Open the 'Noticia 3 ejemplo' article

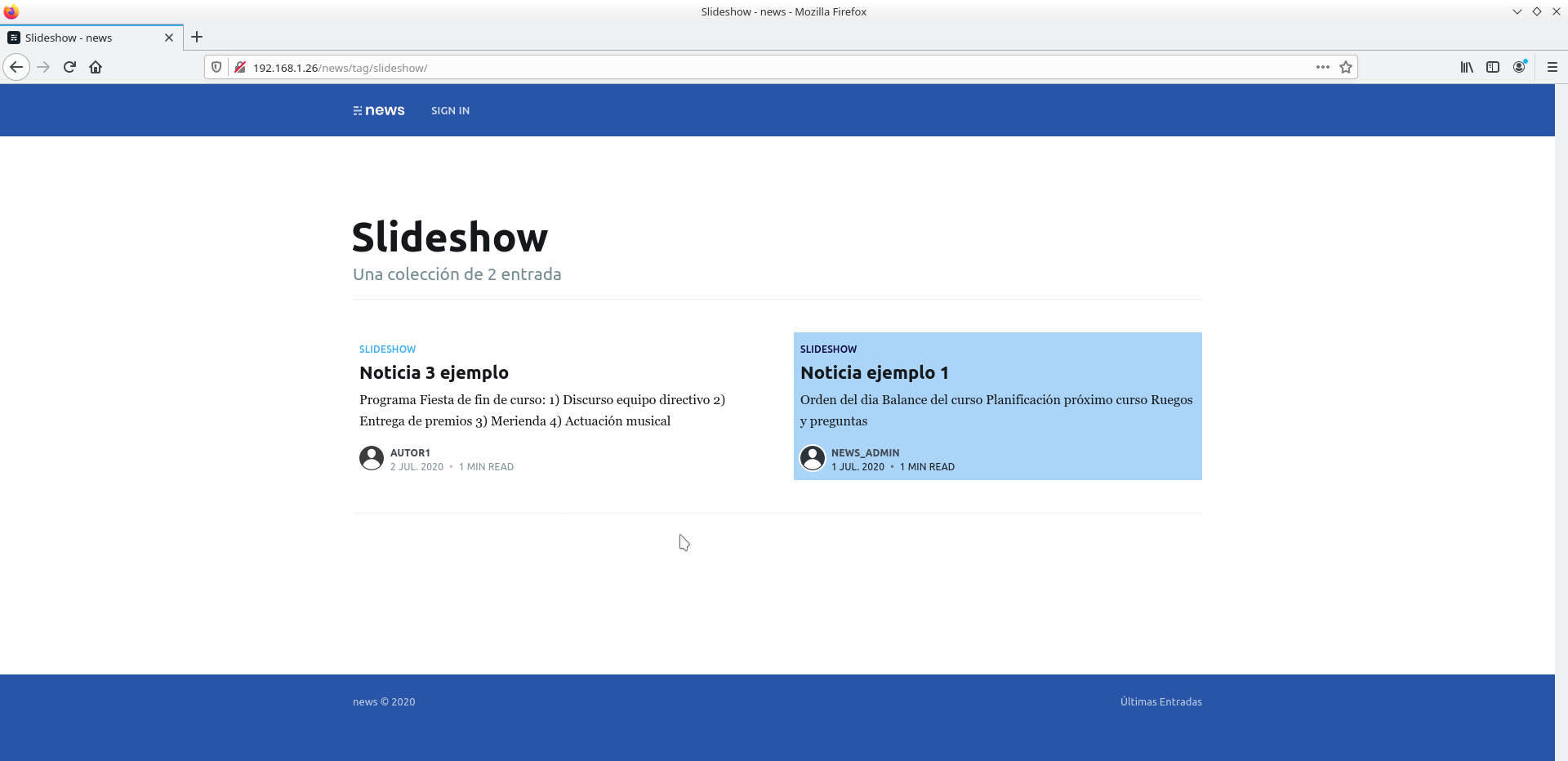tap(434, 372)
